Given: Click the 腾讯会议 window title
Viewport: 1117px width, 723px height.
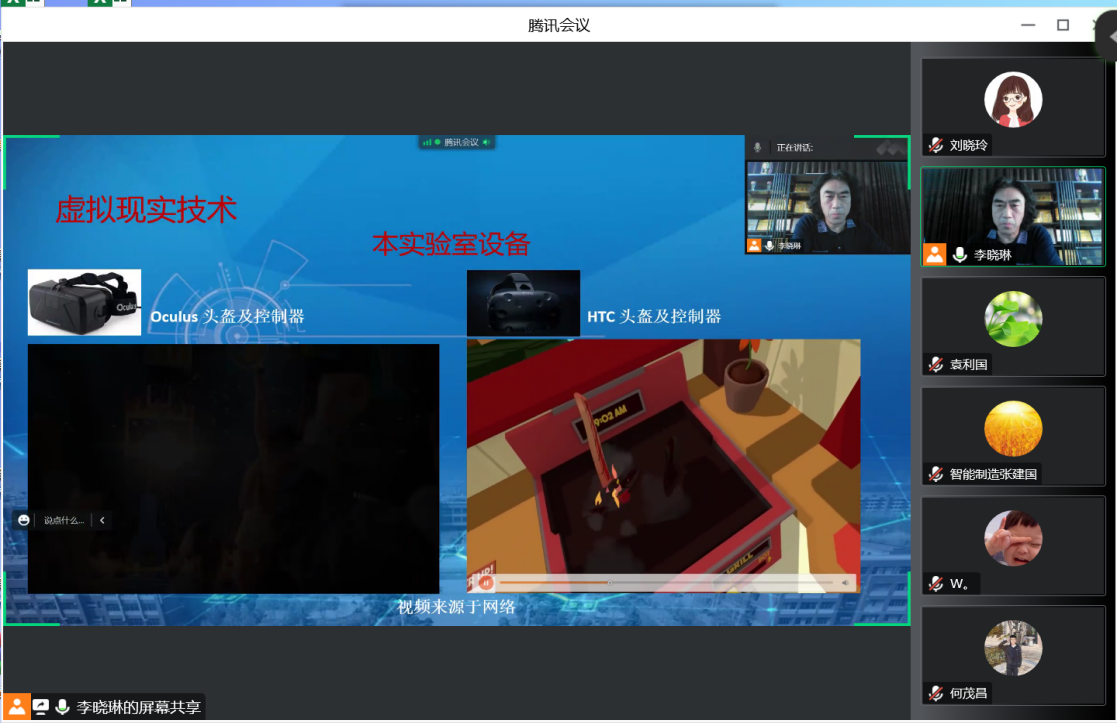Looking at the screenshot, I should coord(559,26).
